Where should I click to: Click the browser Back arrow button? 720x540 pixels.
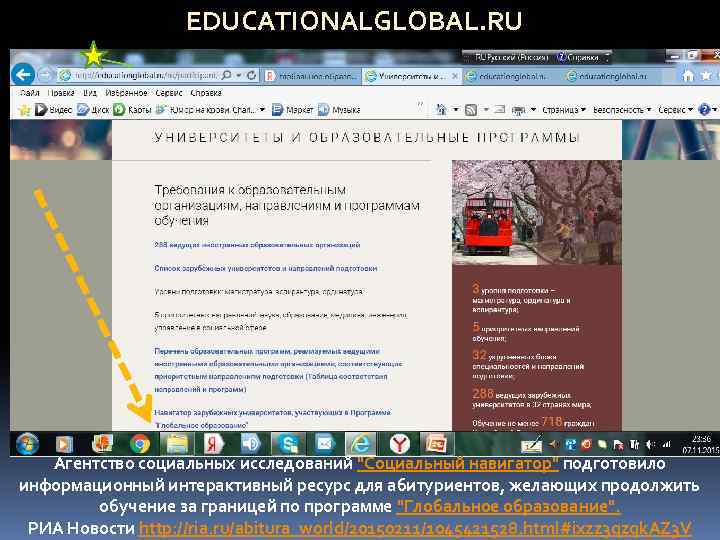(x=23, y=74)
